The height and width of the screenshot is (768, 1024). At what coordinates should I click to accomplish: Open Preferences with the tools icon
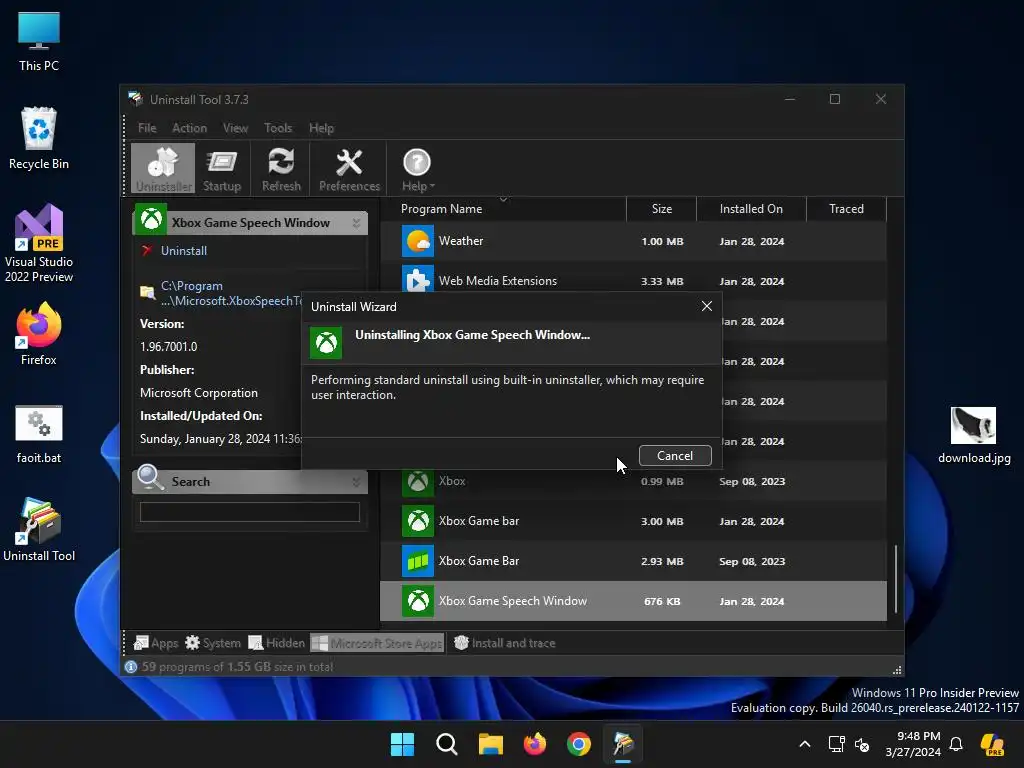349,168
